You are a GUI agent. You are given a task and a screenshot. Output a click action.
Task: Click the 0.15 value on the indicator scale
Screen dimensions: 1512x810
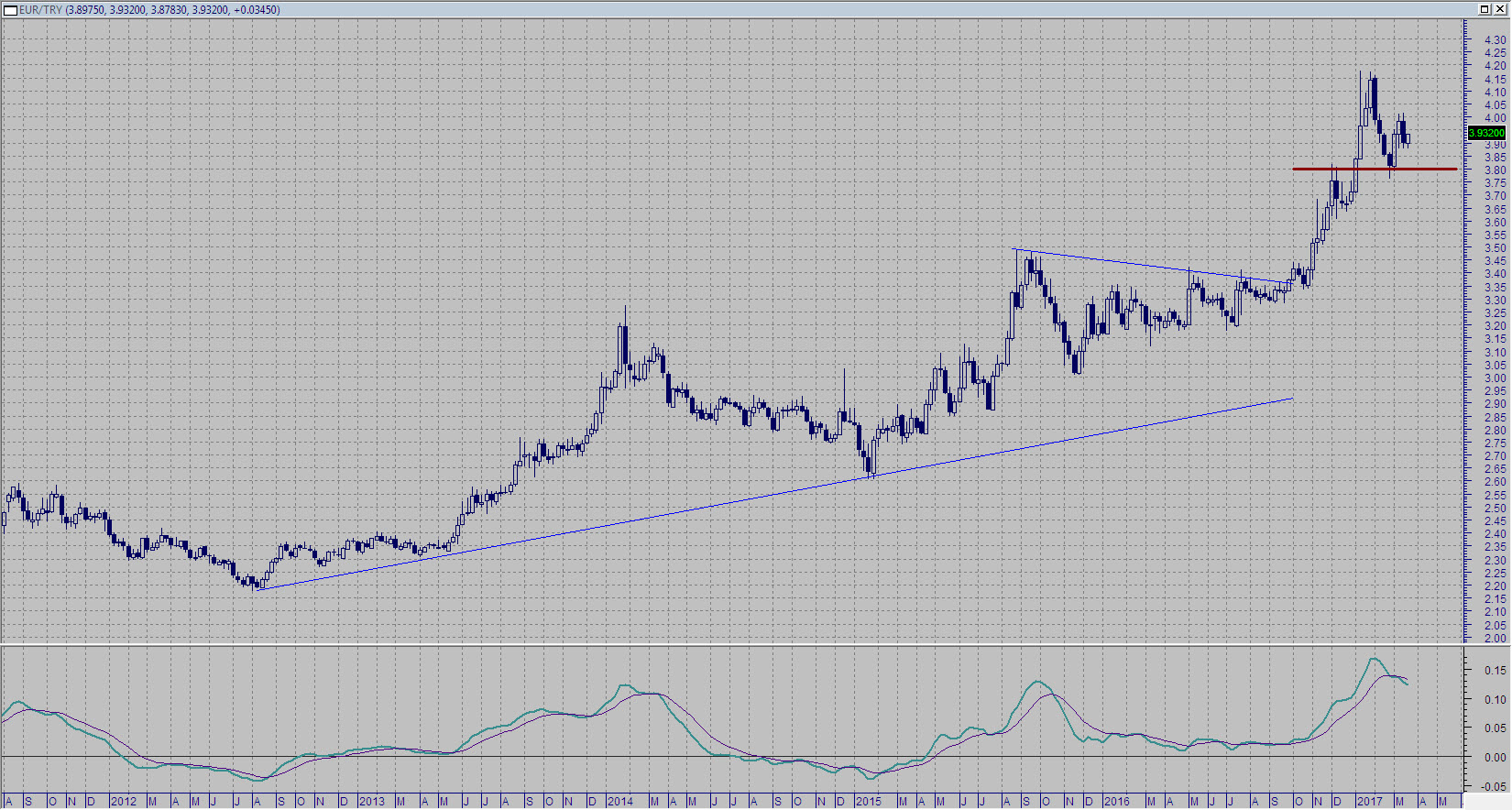pyautogui.click(x=1495, y=671)
